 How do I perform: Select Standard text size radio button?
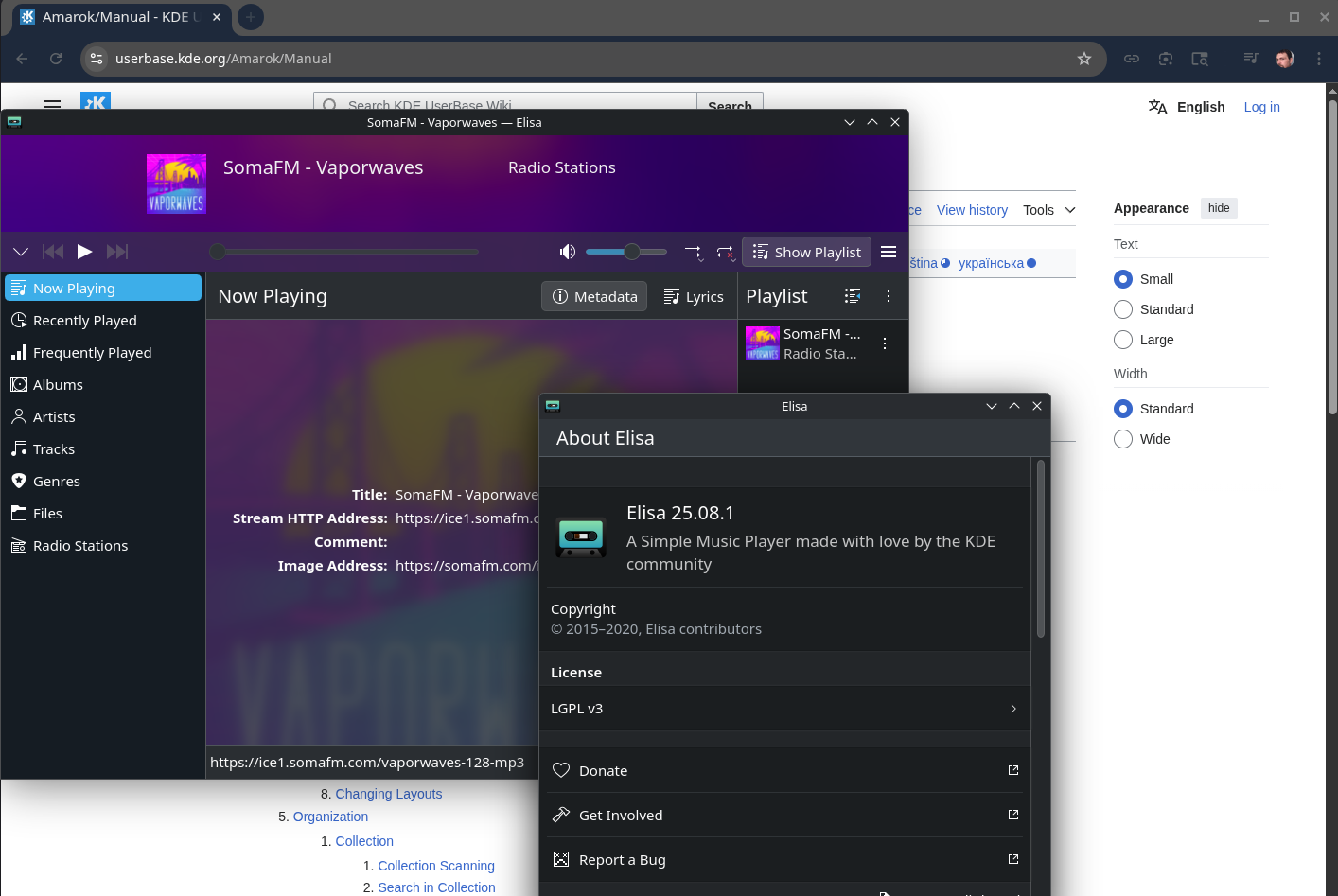(1123, 309)
